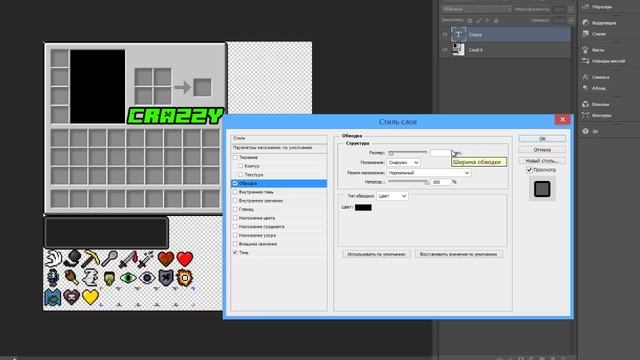Enable the Глянец (Satin) checkbox
This screenshot has height=360, width=640.
click(x=235, y=209)
